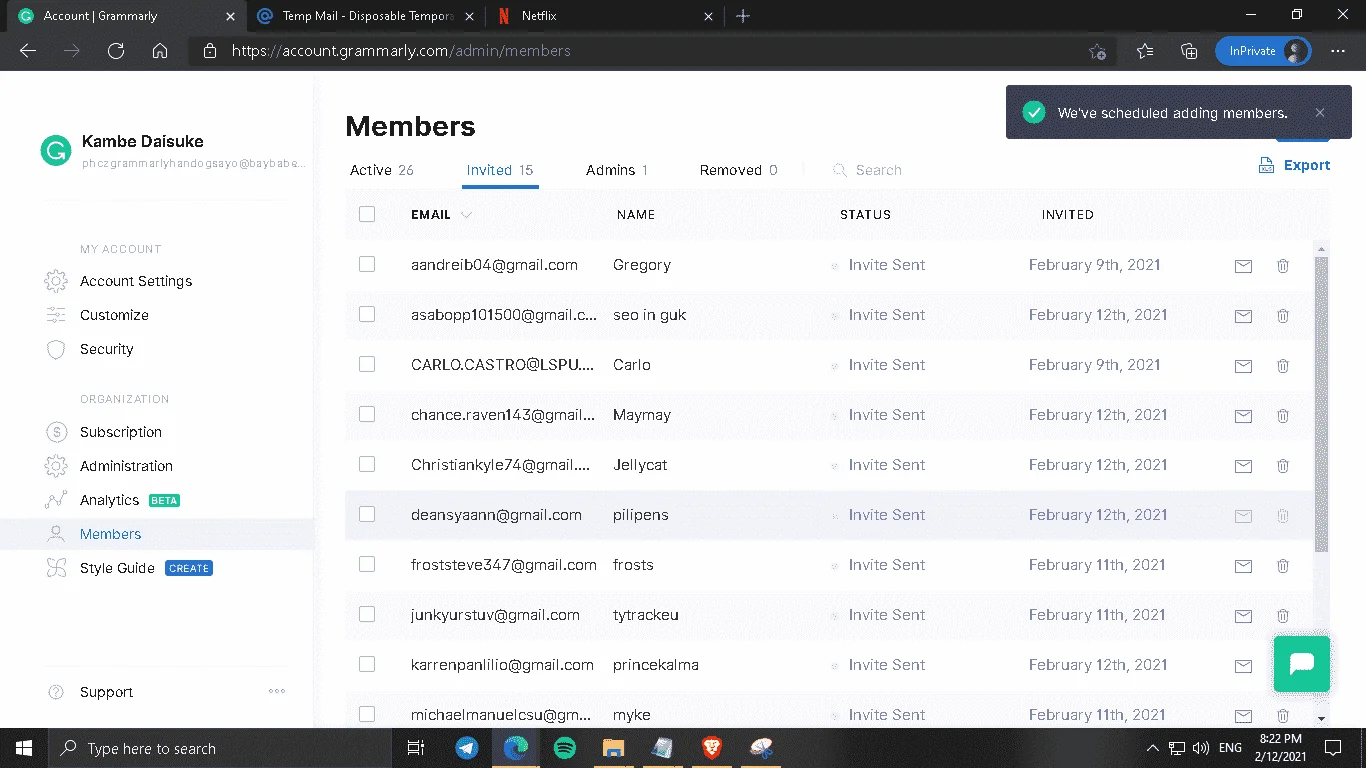Toggle the EMAIL column sort chevron
The height and width of the screenshot is (768, 1366).
466,215
